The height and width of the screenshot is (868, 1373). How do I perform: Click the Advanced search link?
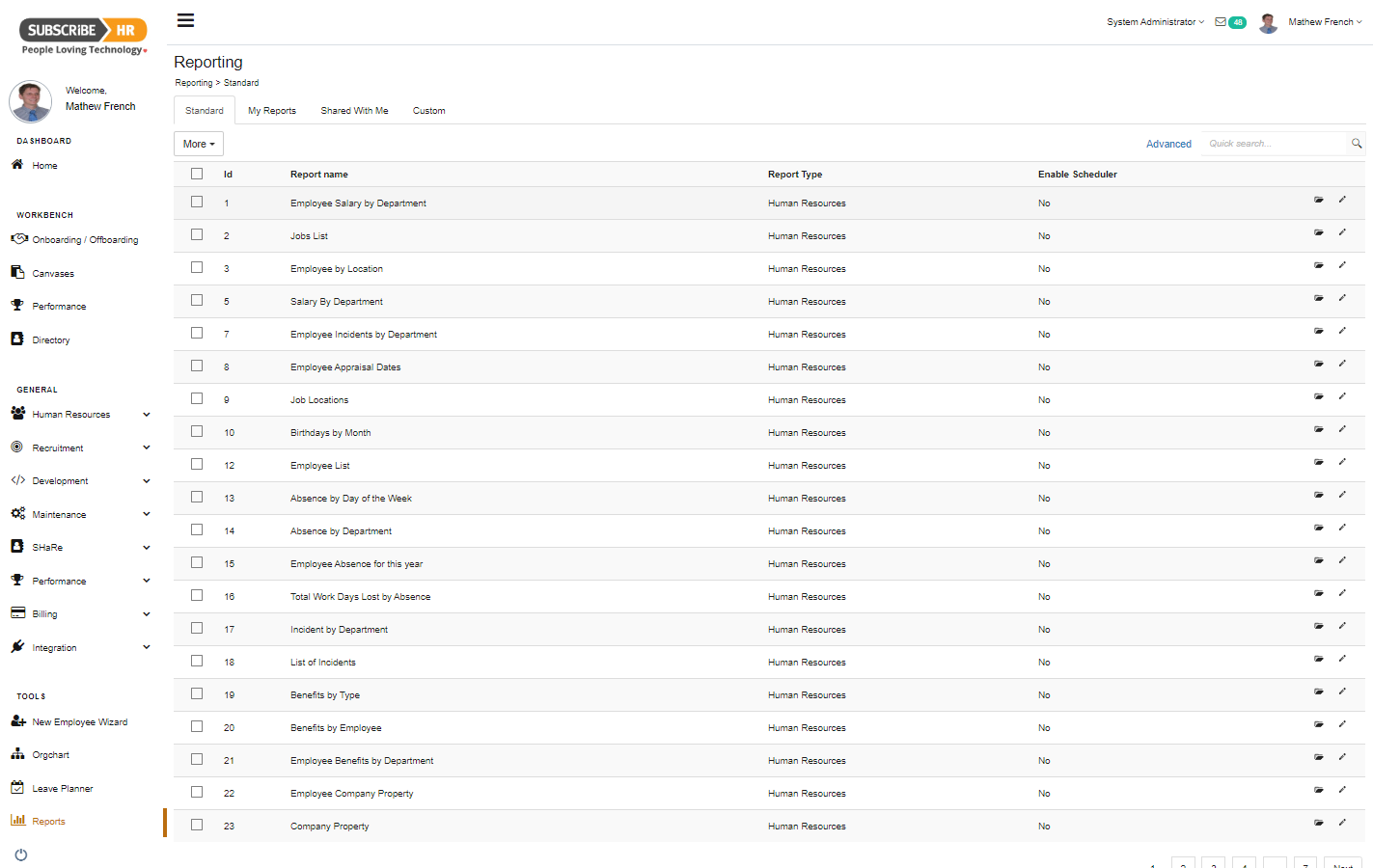point(1168,144)
